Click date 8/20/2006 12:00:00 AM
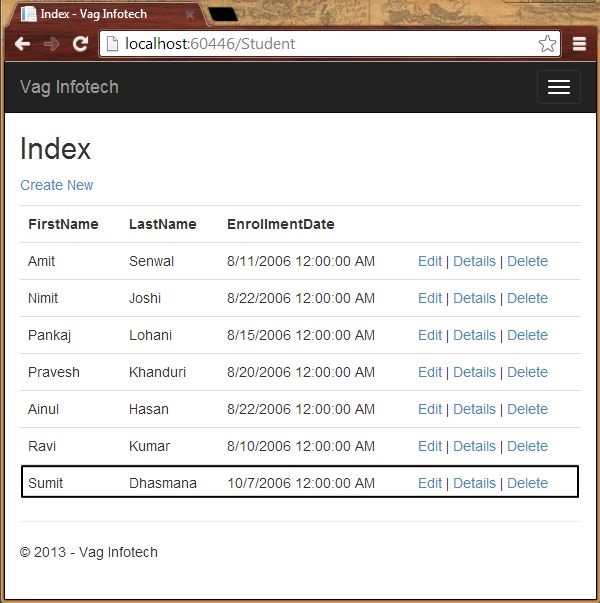 tap(301, 372)
